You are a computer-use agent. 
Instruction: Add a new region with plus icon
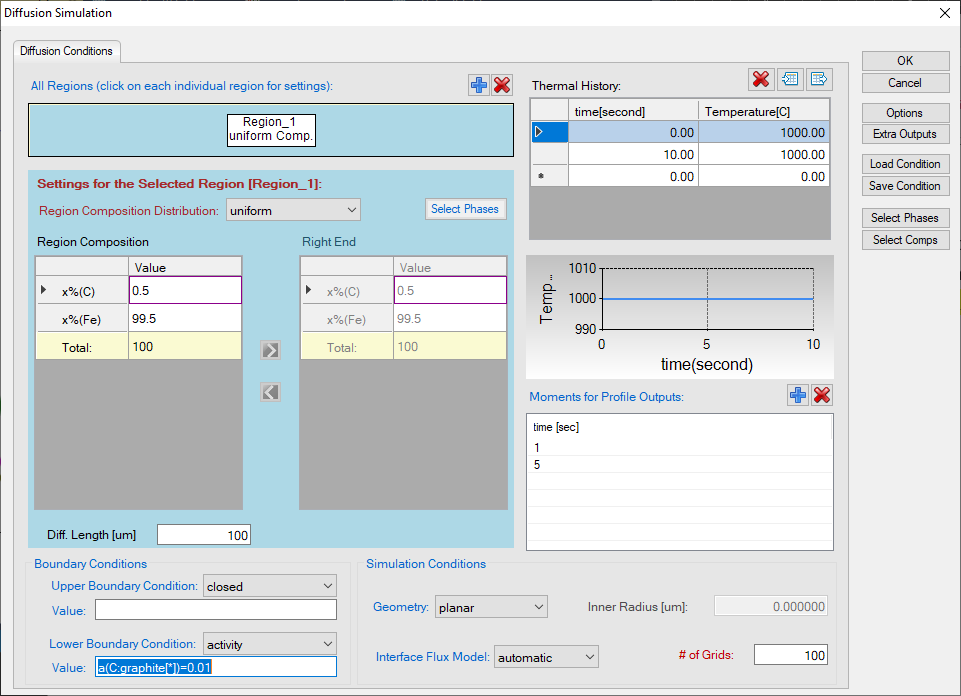[479, 86]
